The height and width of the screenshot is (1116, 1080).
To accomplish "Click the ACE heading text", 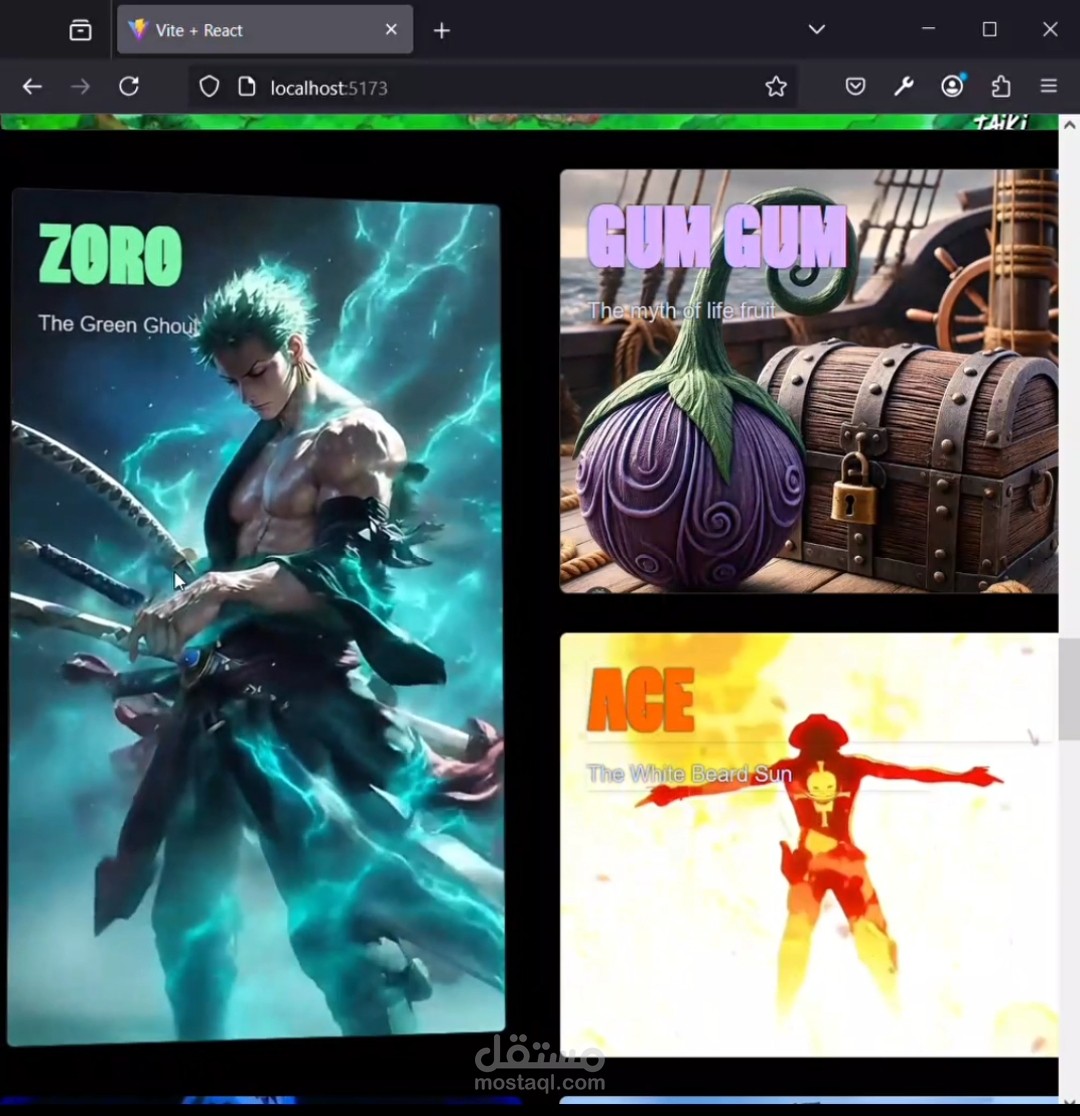I will (641, 700).
